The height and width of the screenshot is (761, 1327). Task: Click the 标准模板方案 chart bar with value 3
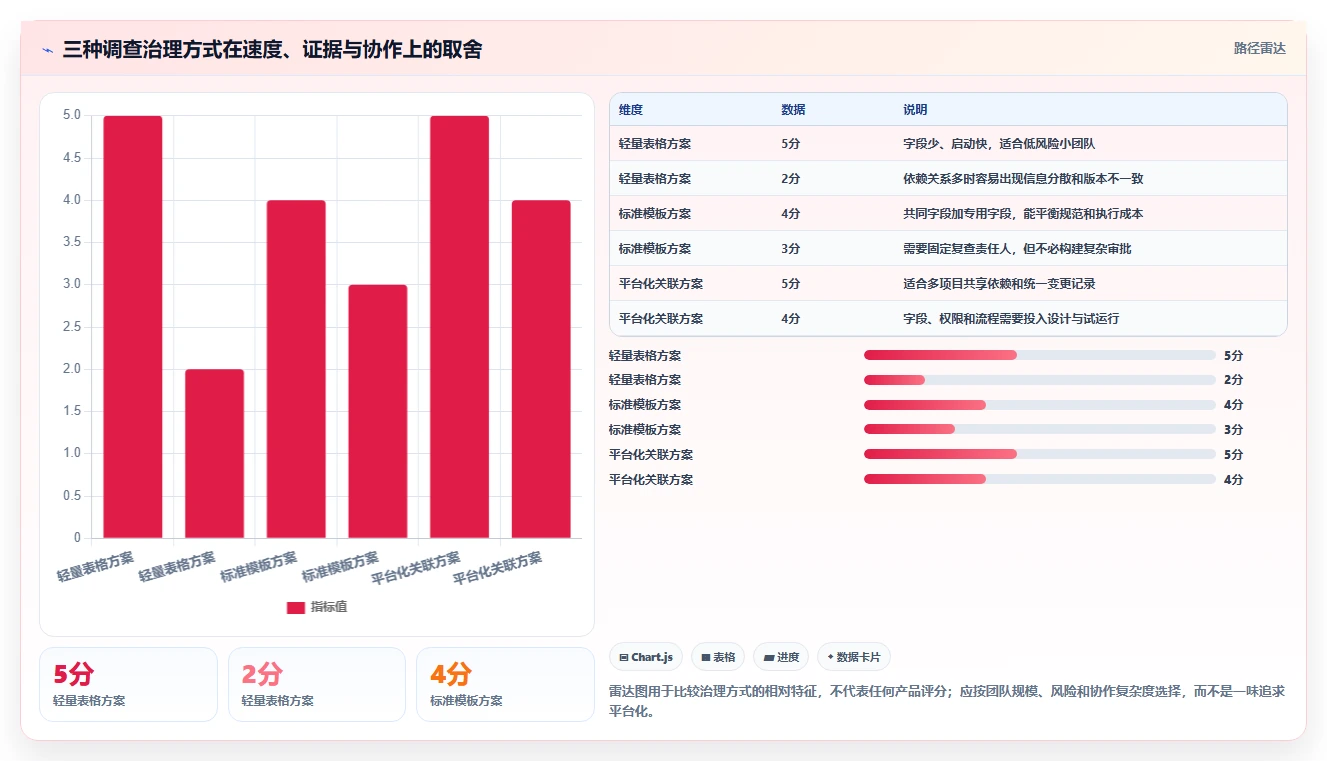(x=378, y=411)
